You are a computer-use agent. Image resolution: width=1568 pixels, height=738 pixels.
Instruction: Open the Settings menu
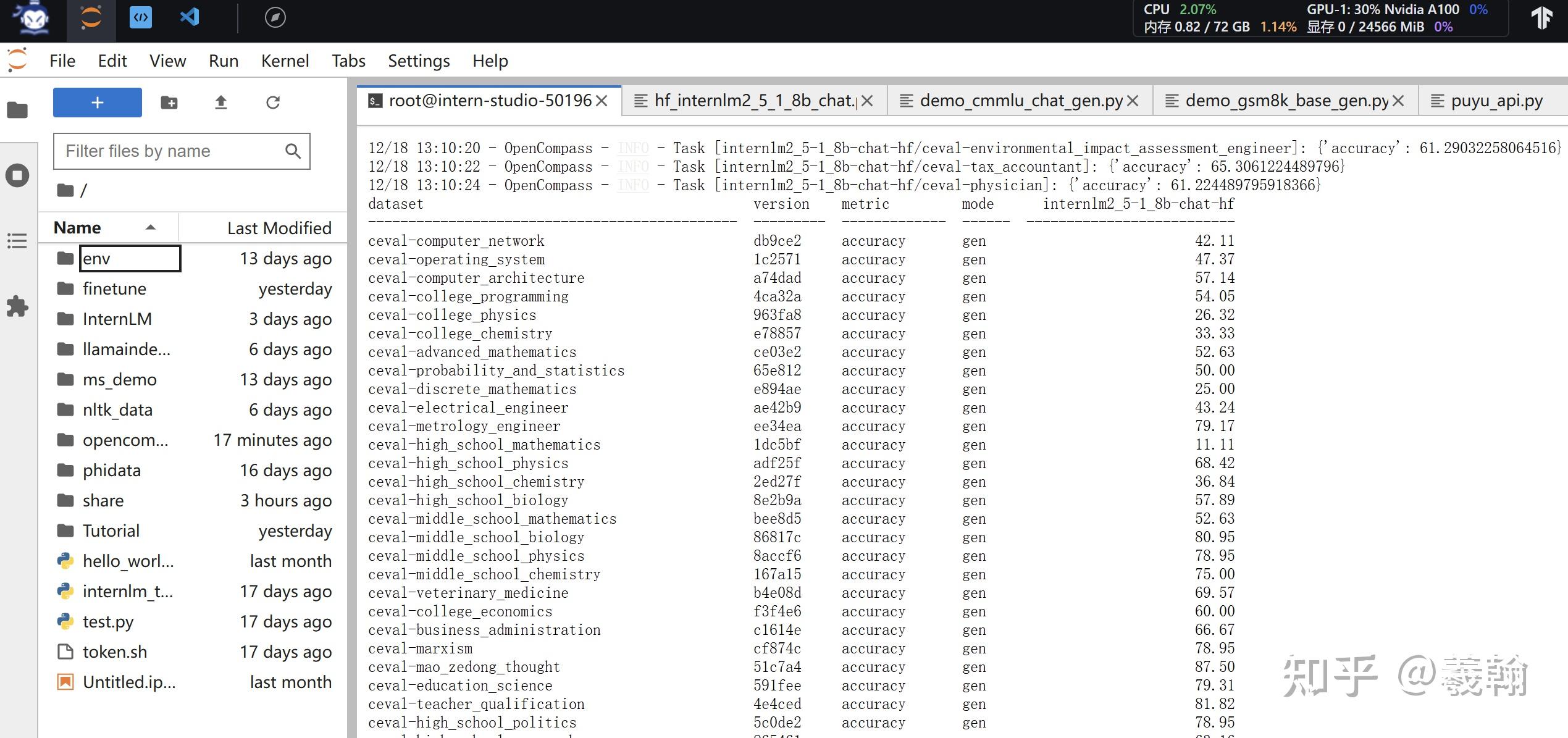coord(419,61)
